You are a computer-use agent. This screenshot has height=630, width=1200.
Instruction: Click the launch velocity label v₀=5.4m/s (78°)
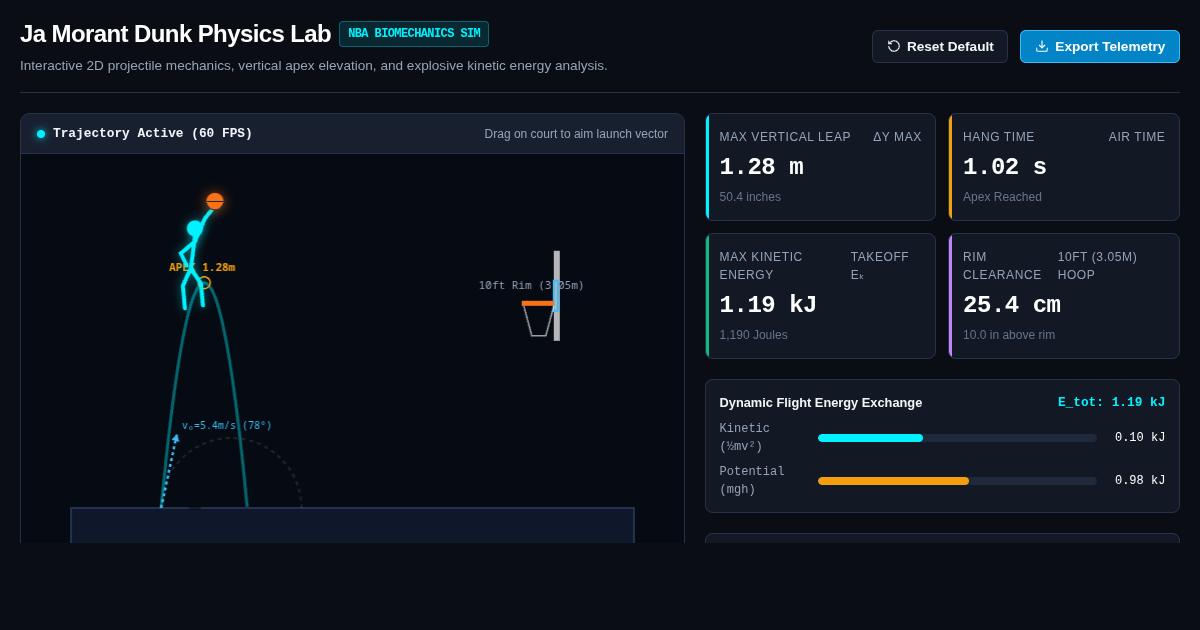227,425
